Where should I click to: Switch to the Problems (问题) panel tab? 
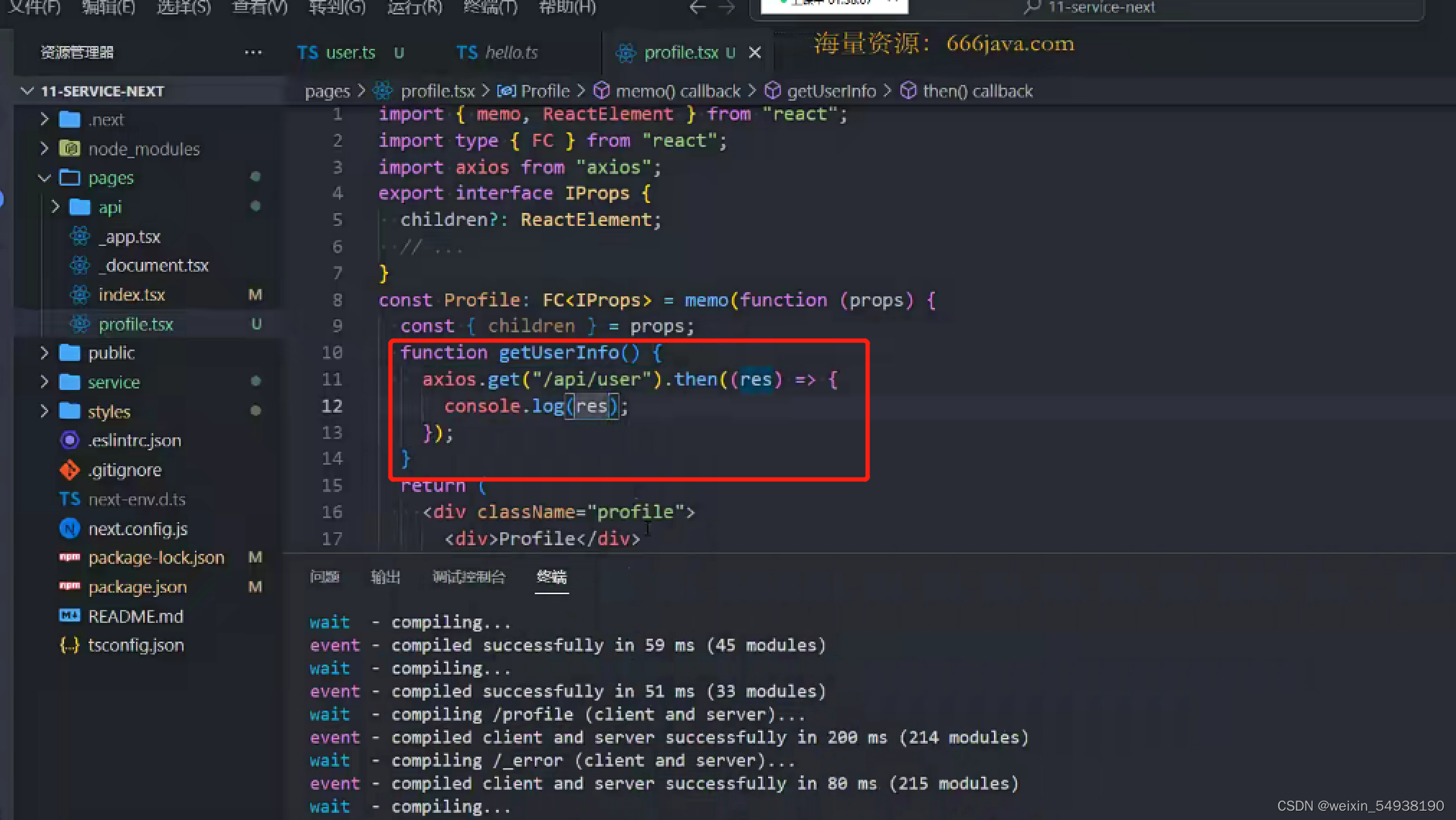(325, 577)
